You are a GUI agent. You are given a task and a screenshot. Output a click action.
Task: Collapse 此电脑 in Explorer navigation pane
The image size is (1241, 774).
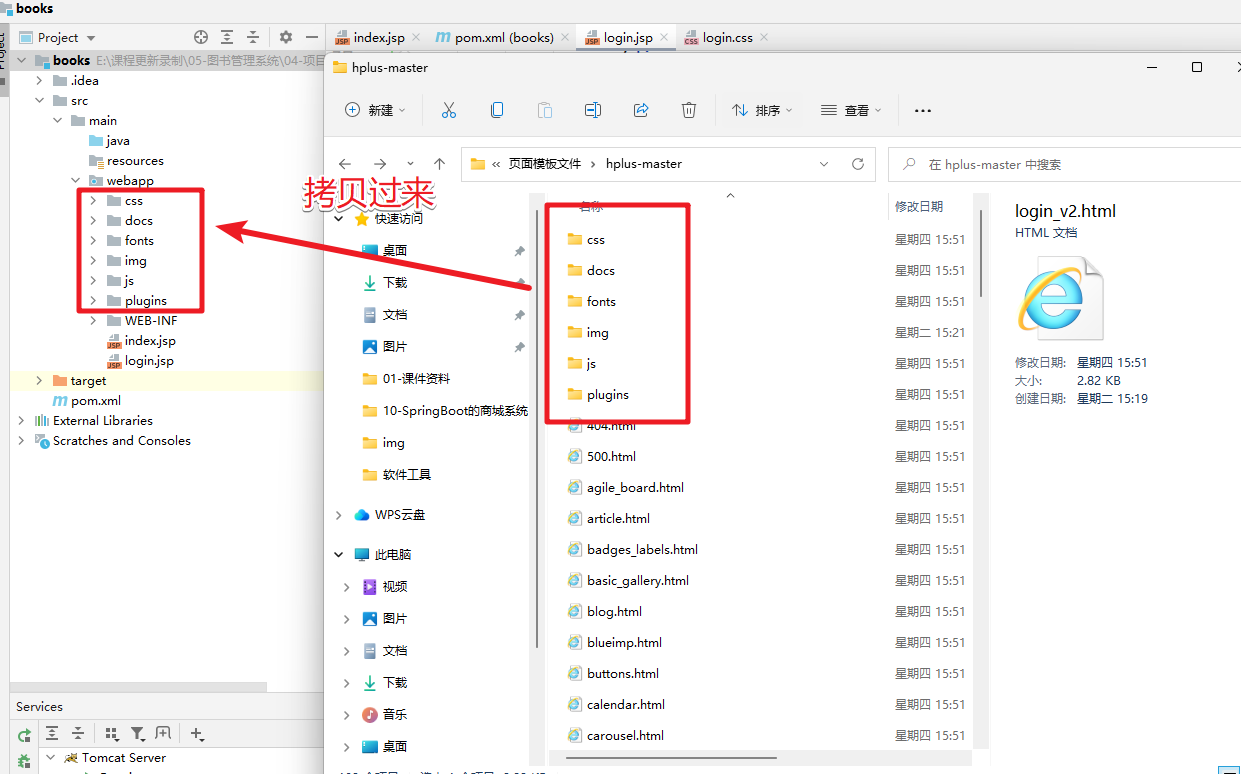pos(339,555)
